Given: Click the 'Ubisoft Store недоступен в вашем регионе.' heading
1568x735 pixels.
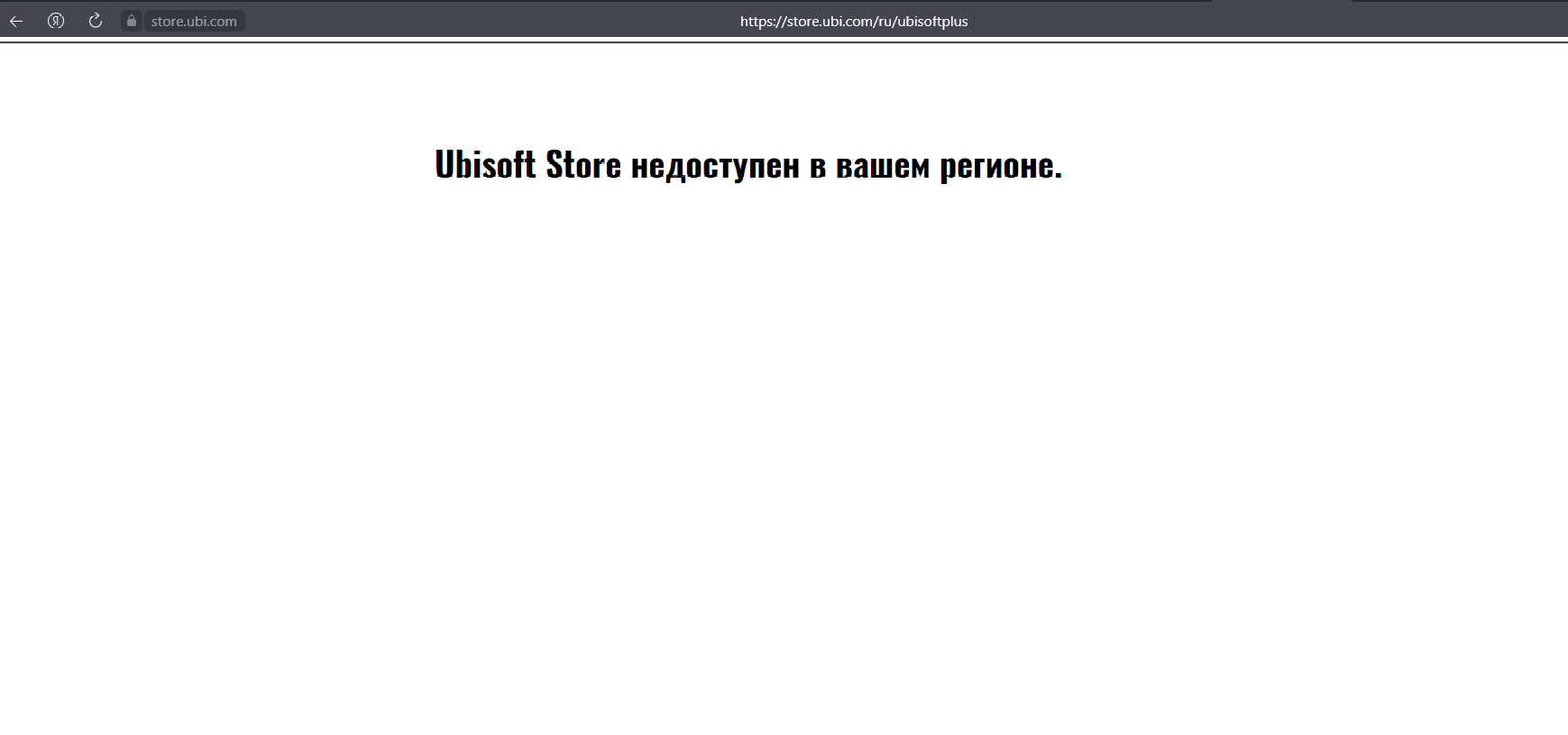Looking at the screenshot, I should tap(748, 164).
